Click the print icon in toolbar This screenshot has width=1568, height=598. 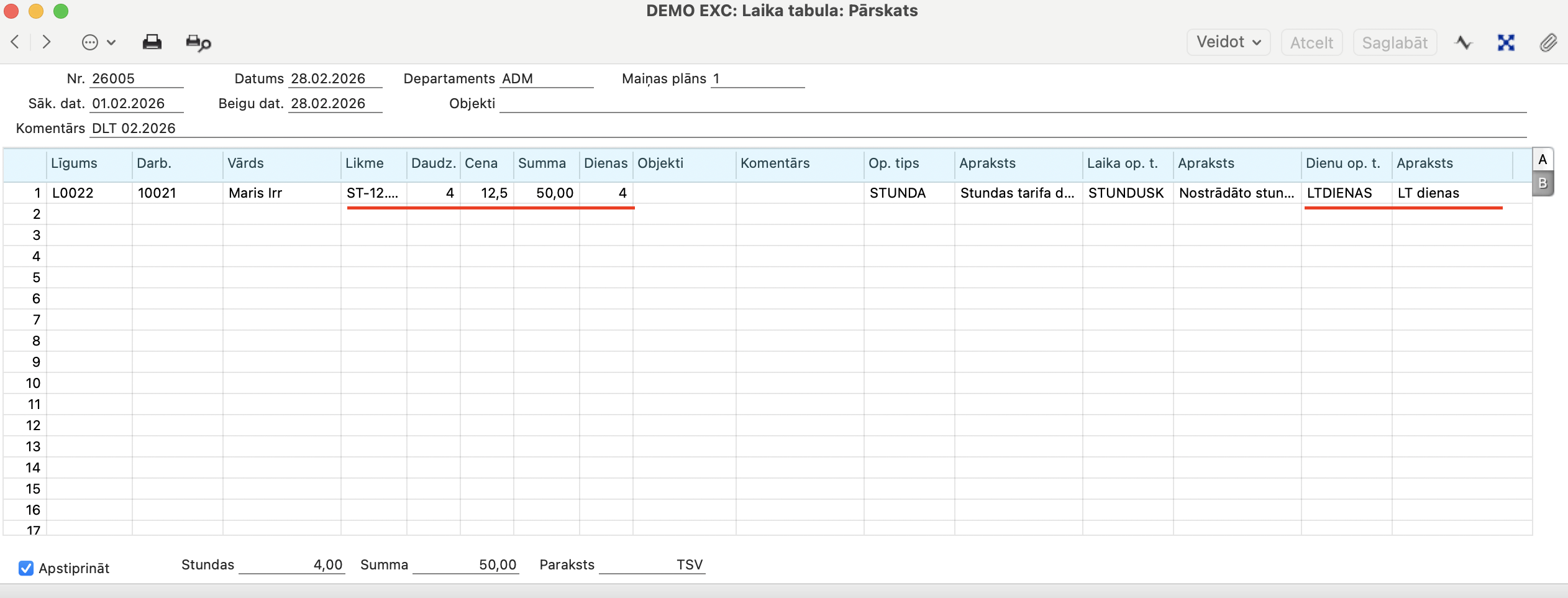coord(152,42)
